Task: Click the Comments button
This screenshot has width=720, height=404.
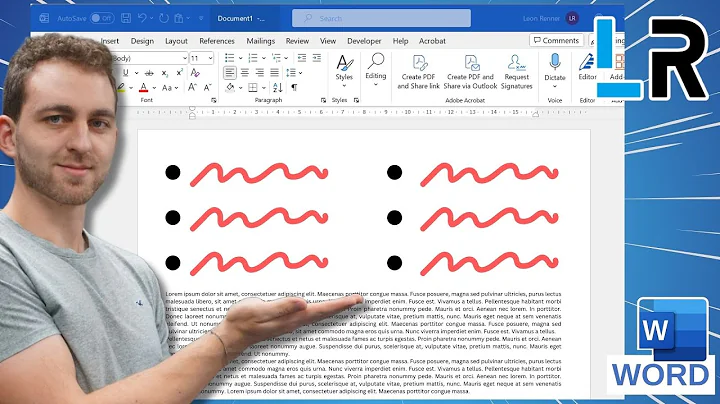Action: tap(557, 40)
